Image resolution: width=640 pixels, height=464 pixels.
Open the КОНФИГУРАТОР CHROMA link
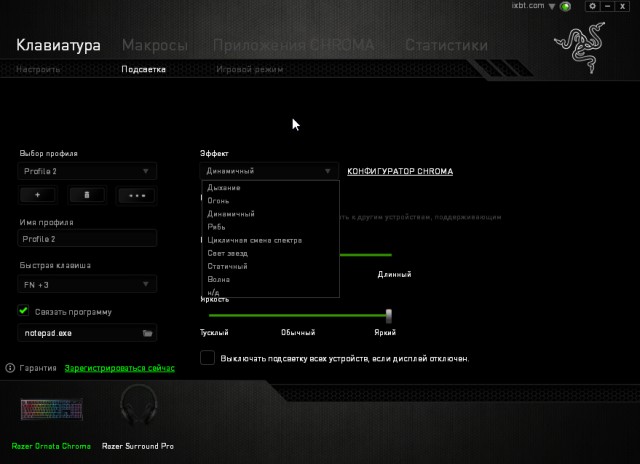(399, 171)
